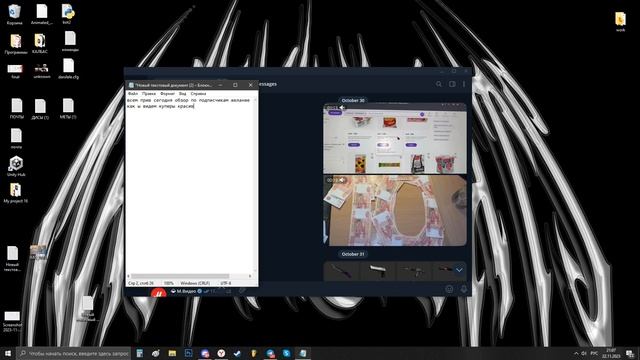640x360 pixels.
Task: Click the Notepad horizontal scroll left arrow
Action: pos(129,276)
